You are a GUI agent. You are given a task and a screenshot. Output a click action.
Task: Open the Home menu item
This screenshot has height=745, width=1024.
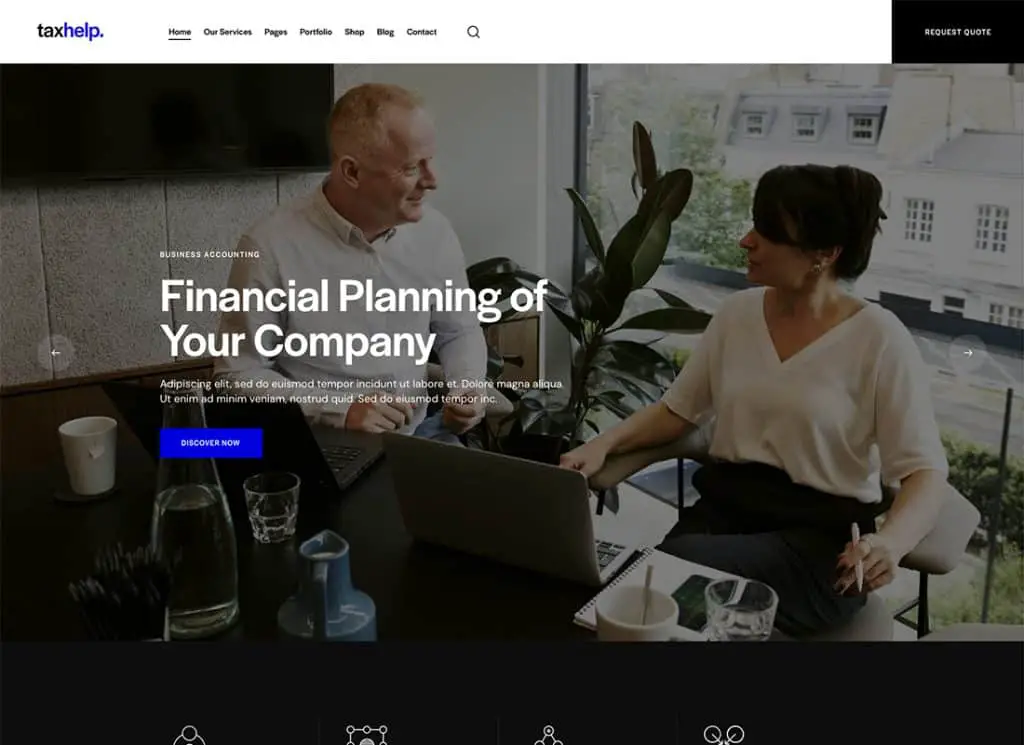pos(180,32)
